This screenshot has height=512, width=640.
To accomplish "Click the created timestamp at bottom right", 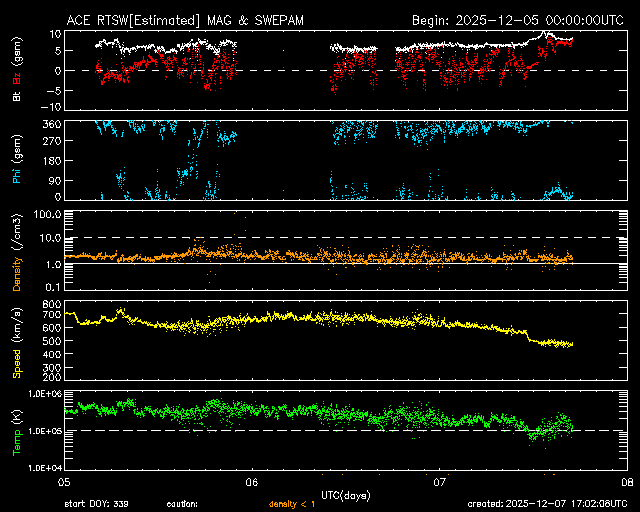I will (546, 504).
